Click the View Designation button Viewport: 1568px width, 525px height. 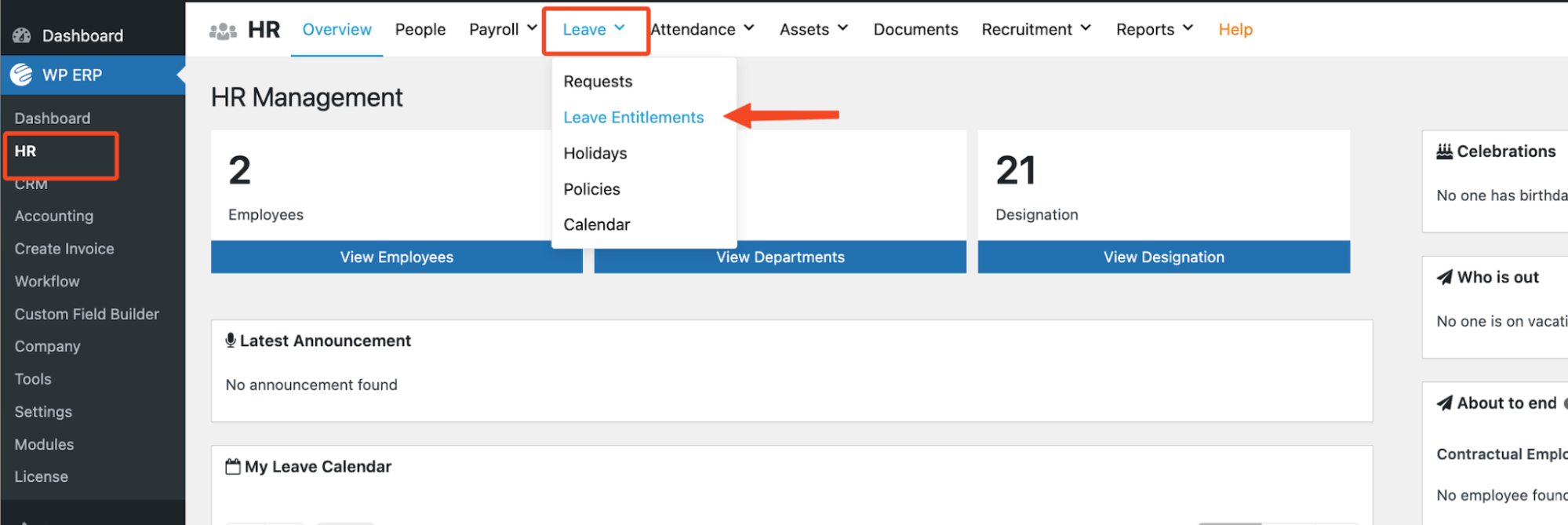tap(1163, 257)
